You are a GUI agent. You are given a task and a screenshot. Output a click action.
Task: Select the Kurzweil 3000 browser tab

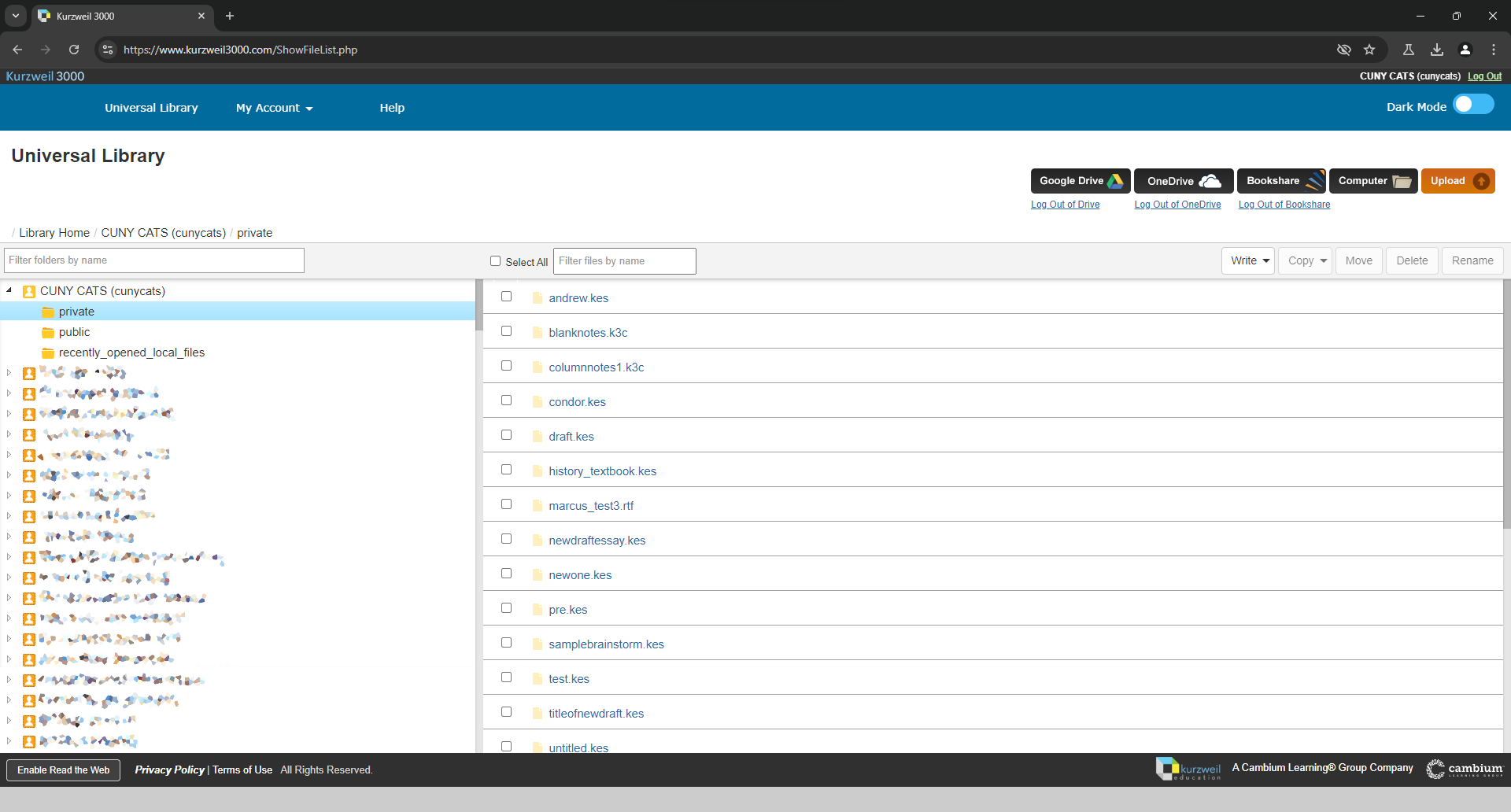tap(122, 16)
